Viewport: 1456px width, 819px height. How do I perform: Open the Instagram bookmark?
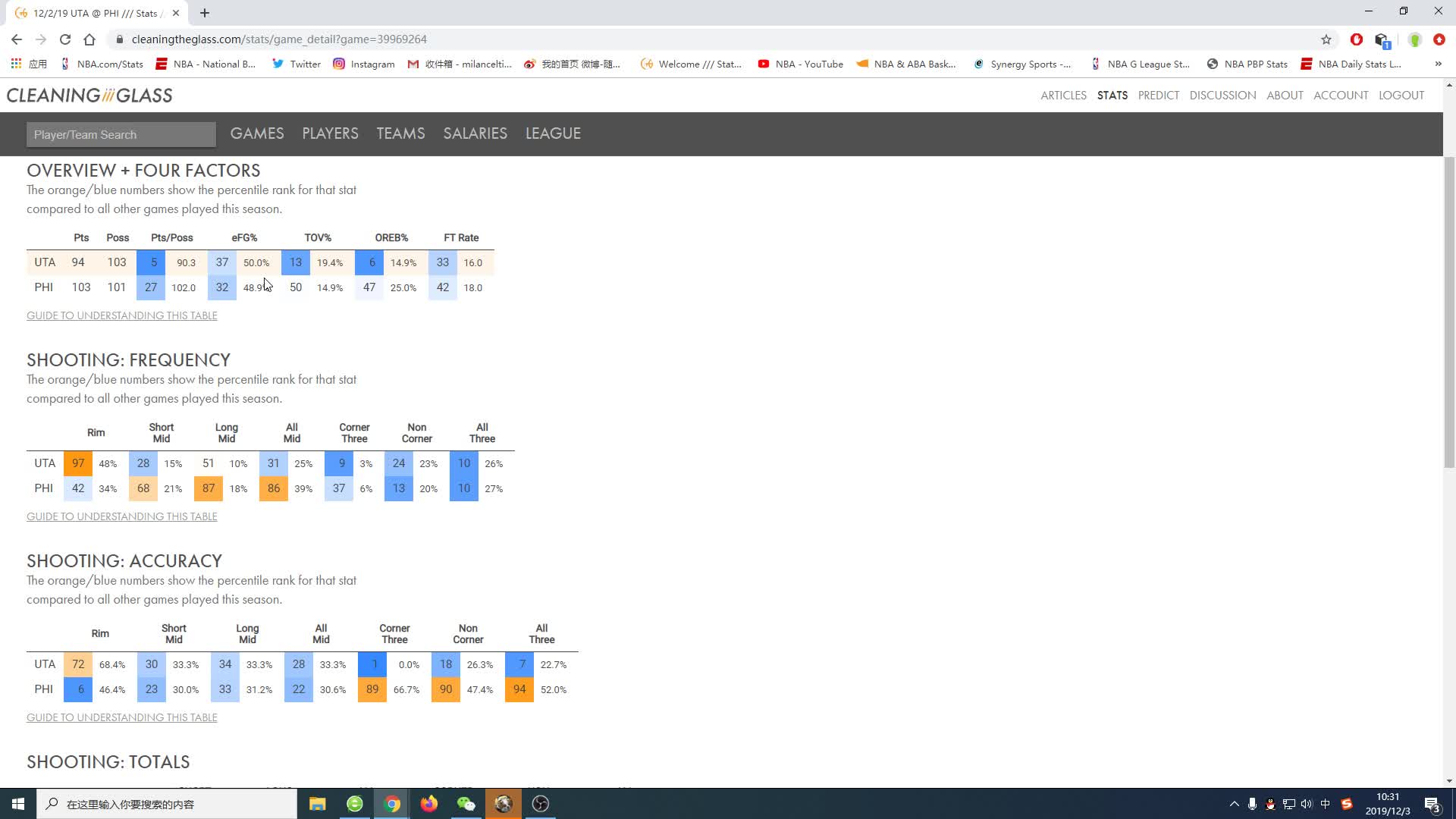tap(364, 64)
